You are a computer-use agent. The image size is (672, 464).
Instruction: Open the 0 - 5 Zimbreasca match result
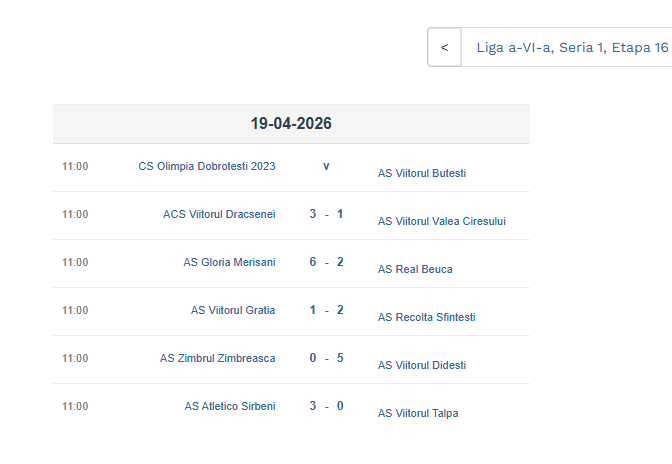pyautogui.click(x=326, y=358)
